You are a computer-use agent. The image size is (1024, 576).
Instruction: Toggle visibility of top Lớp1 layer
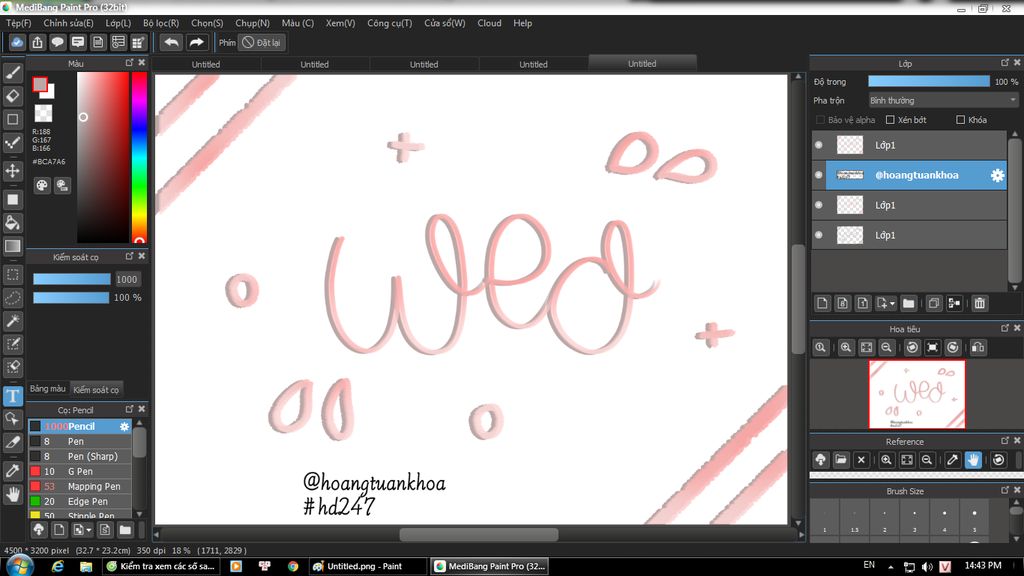819,145
